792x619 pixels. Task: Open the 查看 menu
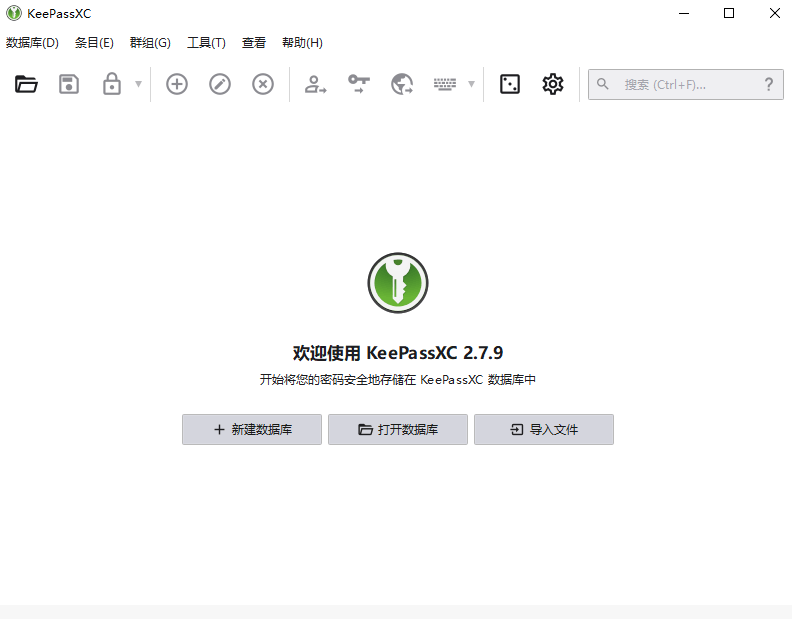coord(254,43)
